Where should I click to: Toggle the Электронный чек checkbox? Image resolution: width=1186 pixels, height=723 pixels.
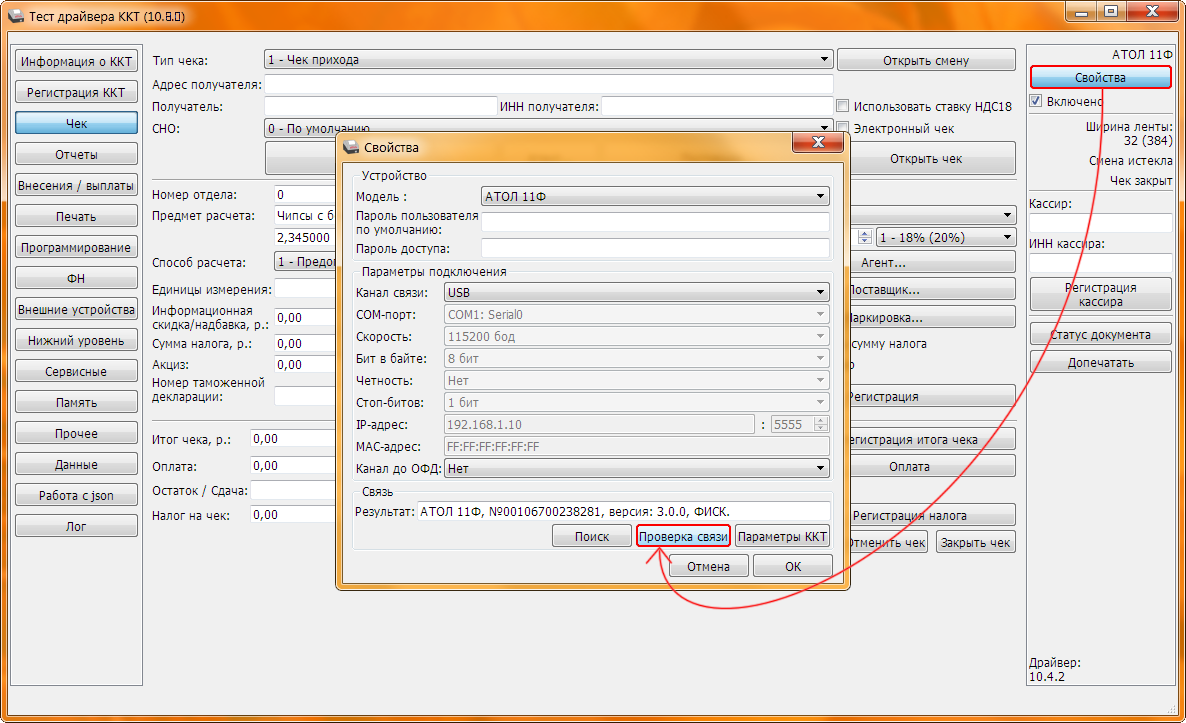pos(843,128)
